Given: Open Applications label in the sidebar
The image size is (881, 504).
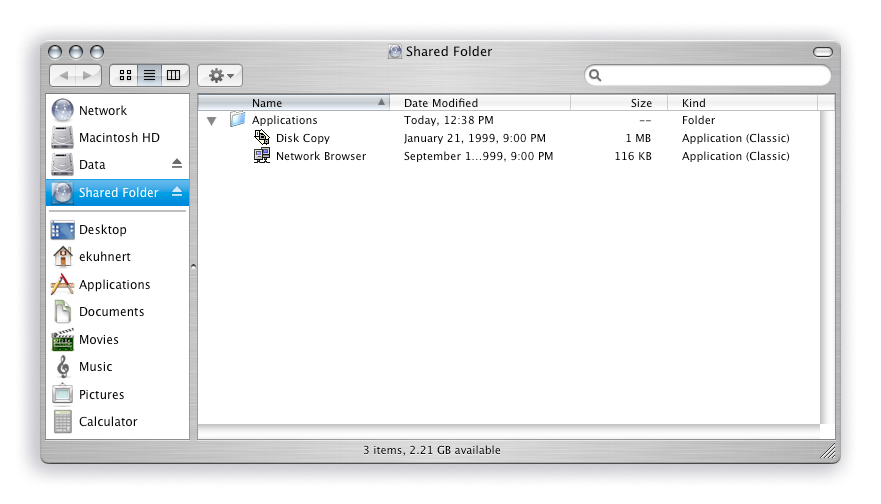Looking at the screenshot, I should 115,285.
